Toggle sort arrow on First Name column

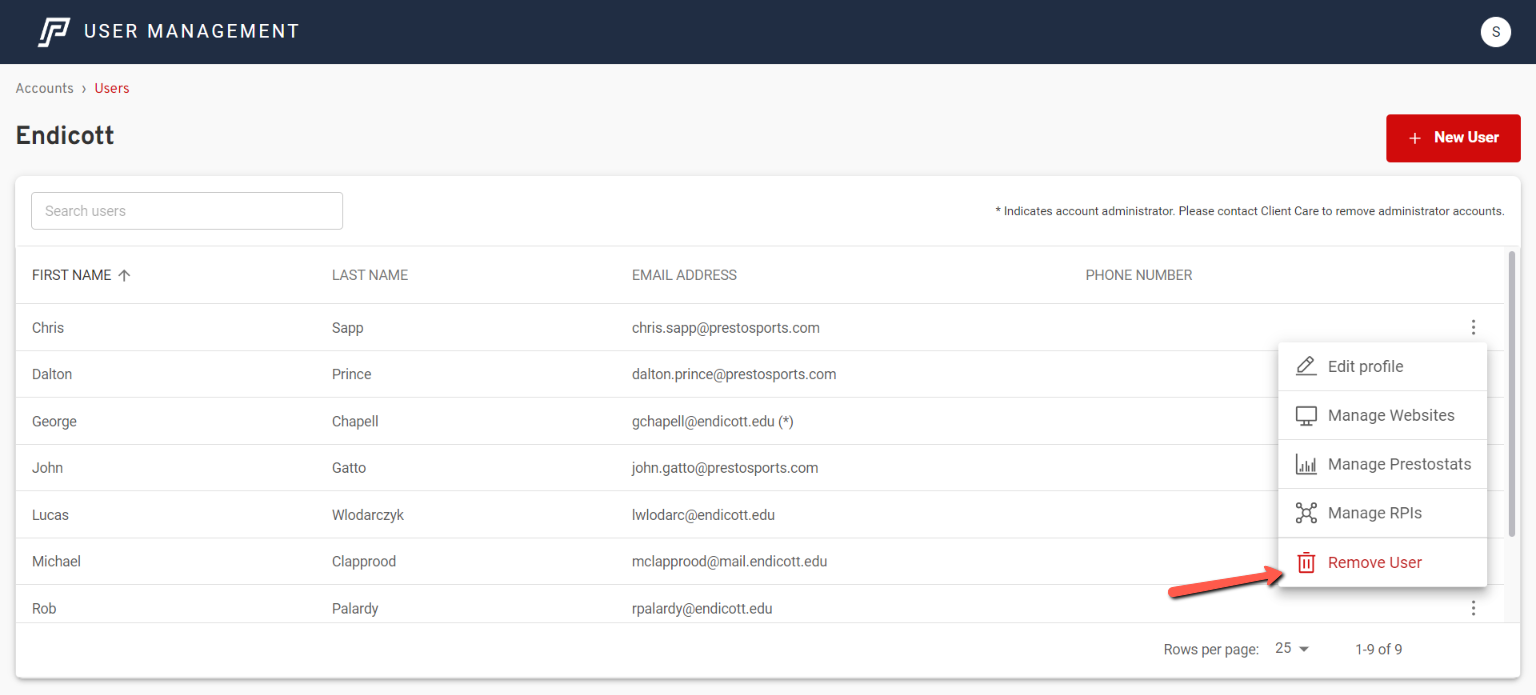coord(124,275)
